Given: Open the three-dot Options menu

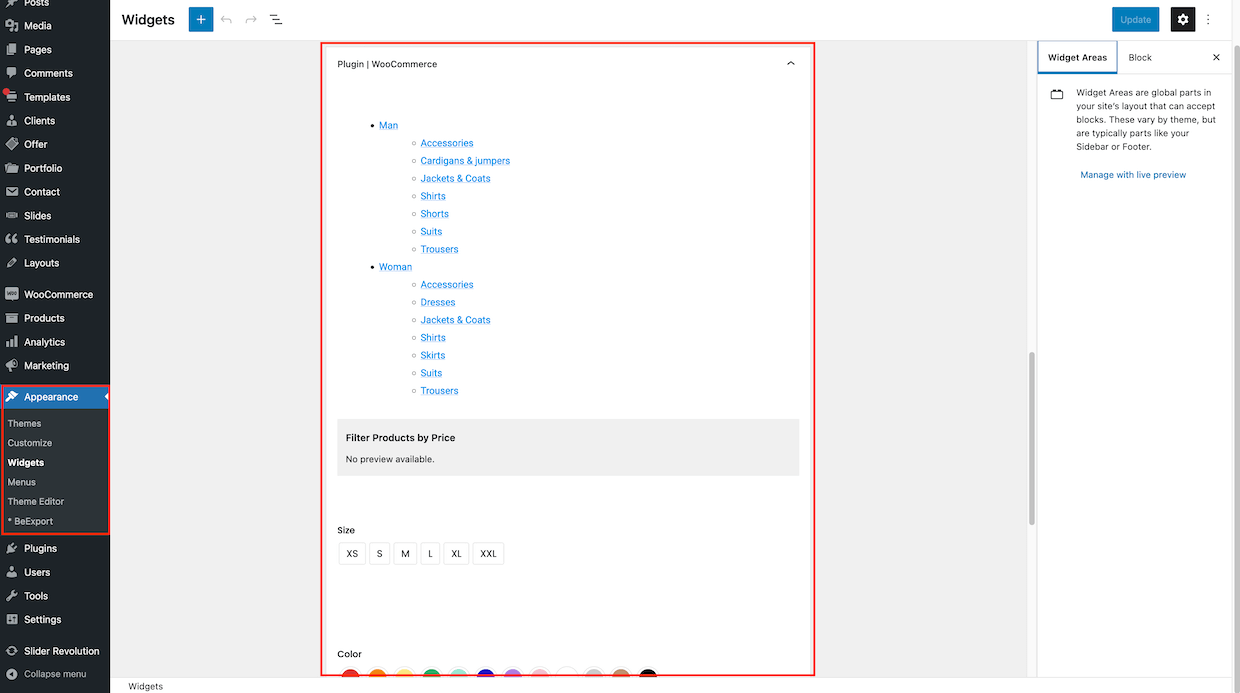Looking at the screenshot, I should pyautogui.click(x=1208, y=19).
